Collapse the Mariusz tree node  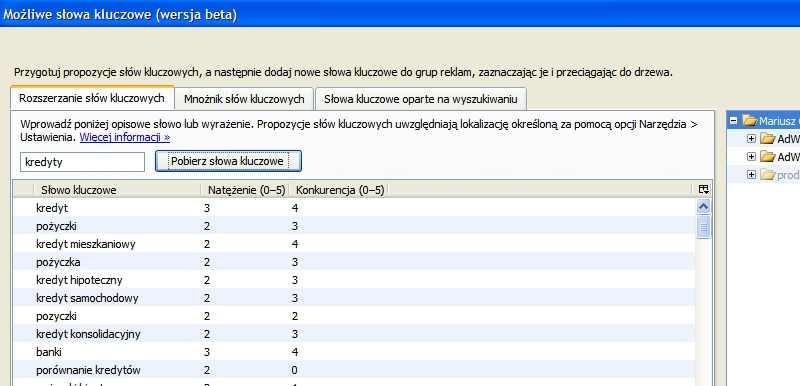point(734,121)
